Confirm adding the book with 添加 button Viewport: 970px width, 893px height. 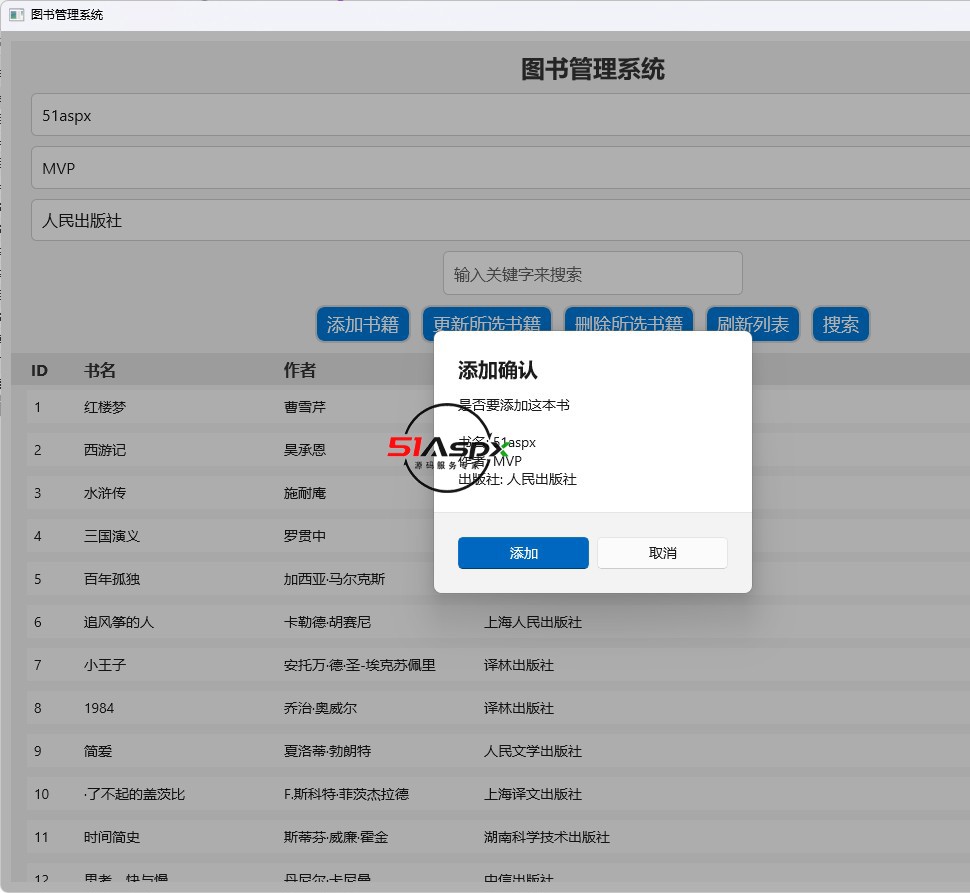pyautogui.click(x=523, y=553)
